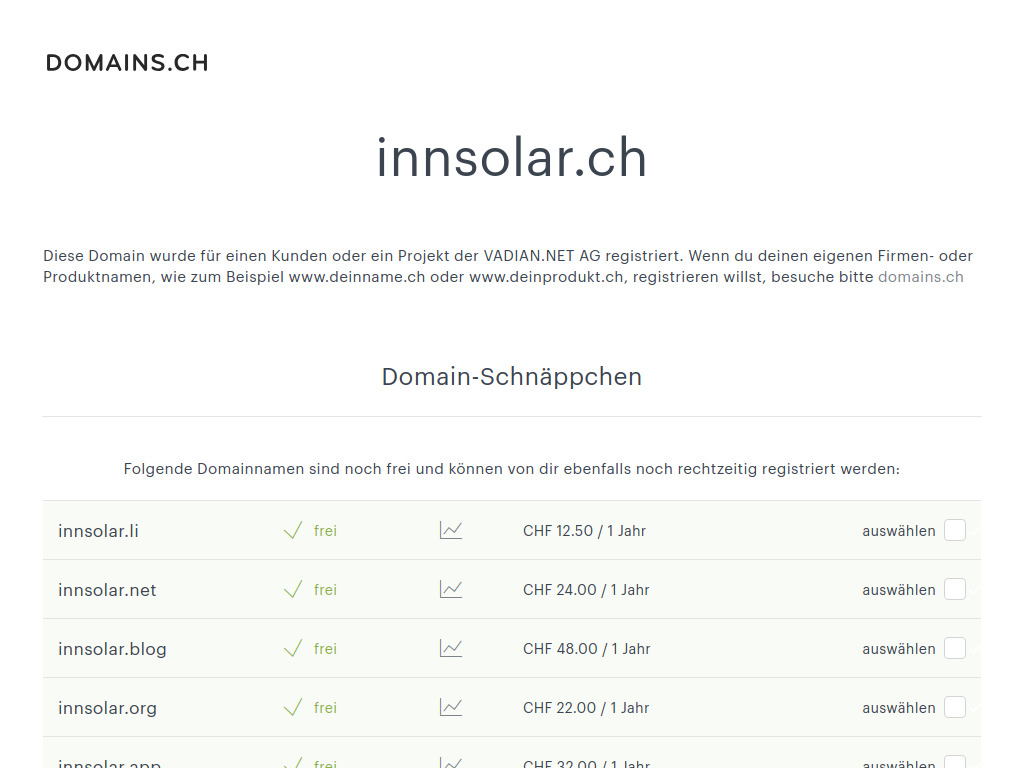Click the innsolar.org domain name

pyautogui.click(x=107, y=707)
